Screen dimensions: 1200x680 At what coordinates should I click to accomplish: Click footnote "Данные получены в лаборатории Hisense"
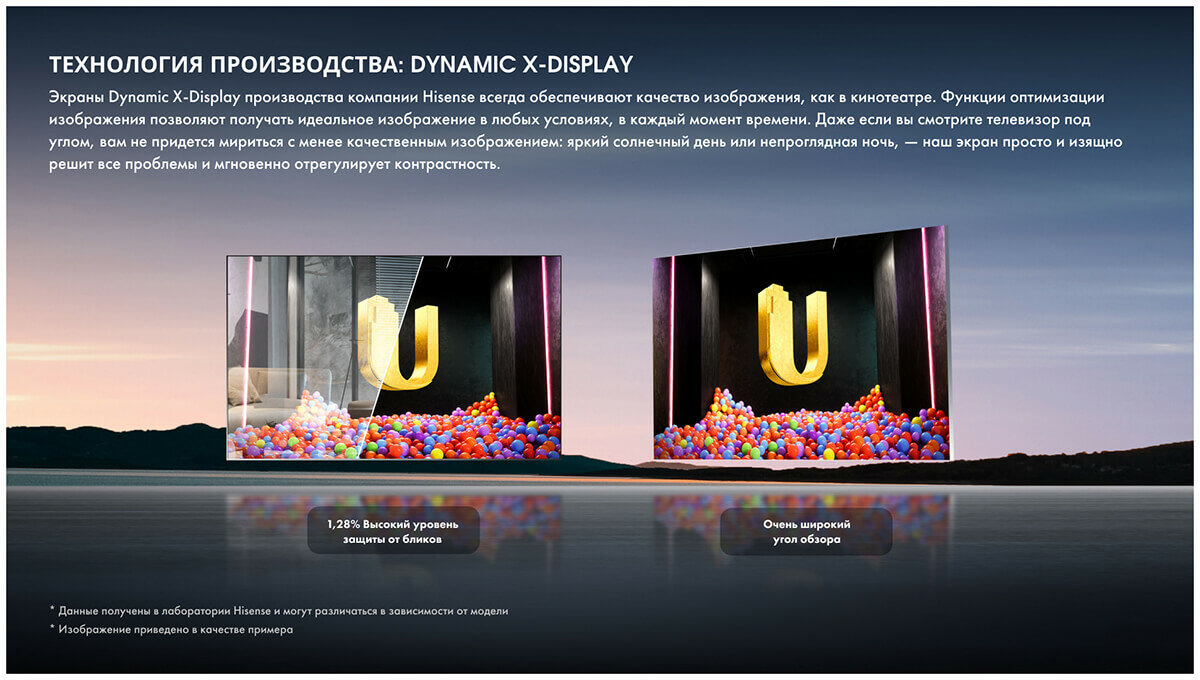pyautogui.click(x=279, y=610)
